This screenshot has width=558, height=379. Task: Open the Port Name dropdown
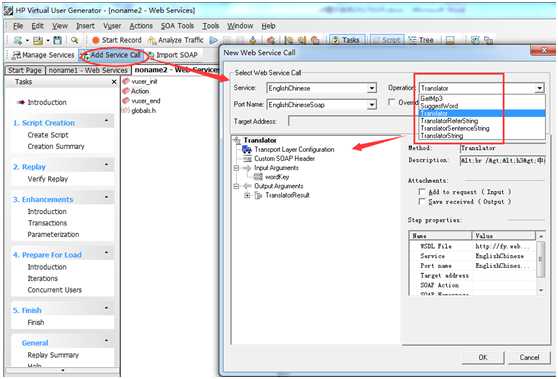coord(372,105)
